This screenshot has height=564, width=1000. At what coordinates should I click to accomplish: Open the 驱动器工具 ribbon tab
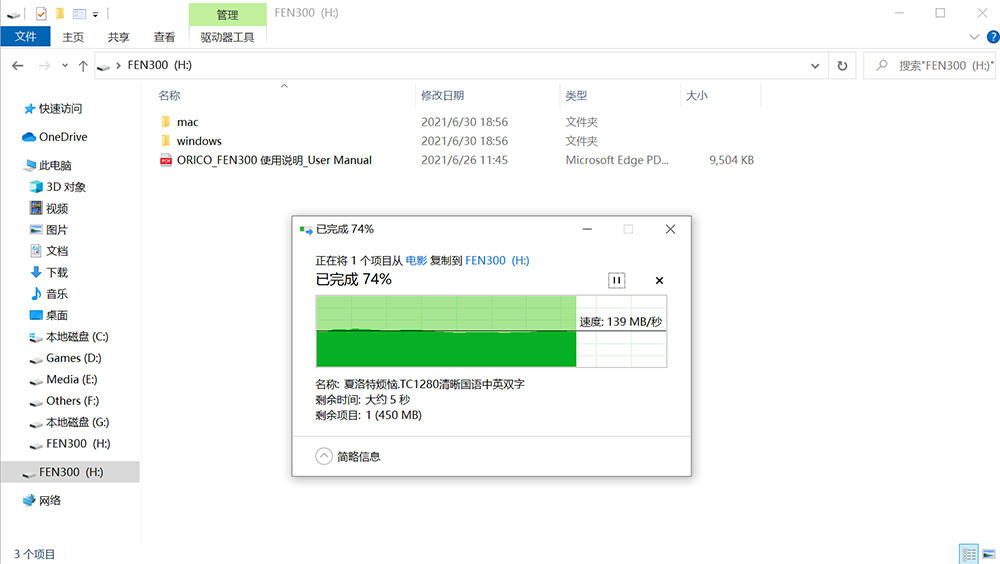coord(227,37)
